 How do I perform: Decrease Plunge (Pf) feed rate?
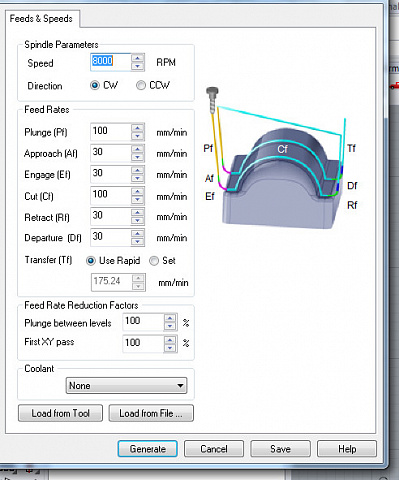137,136
